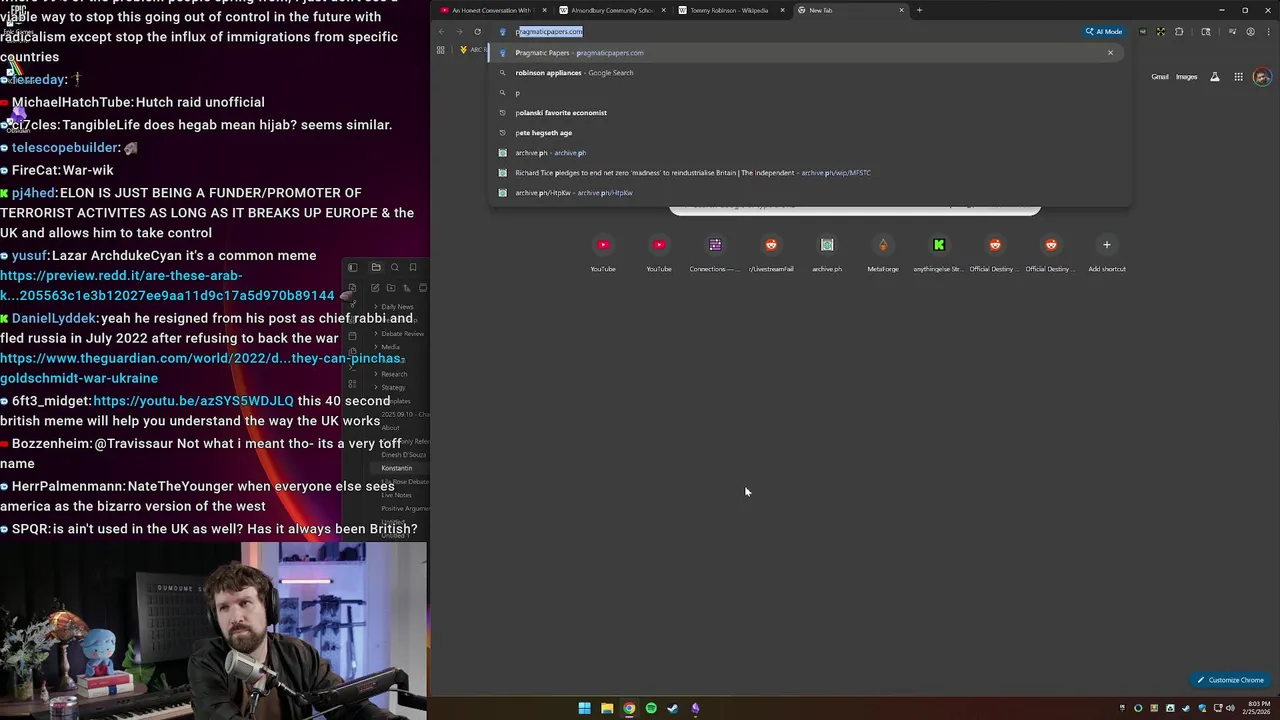Open a new Chrome tab with plus button
1280x720 pixels.
pos(919,10)
